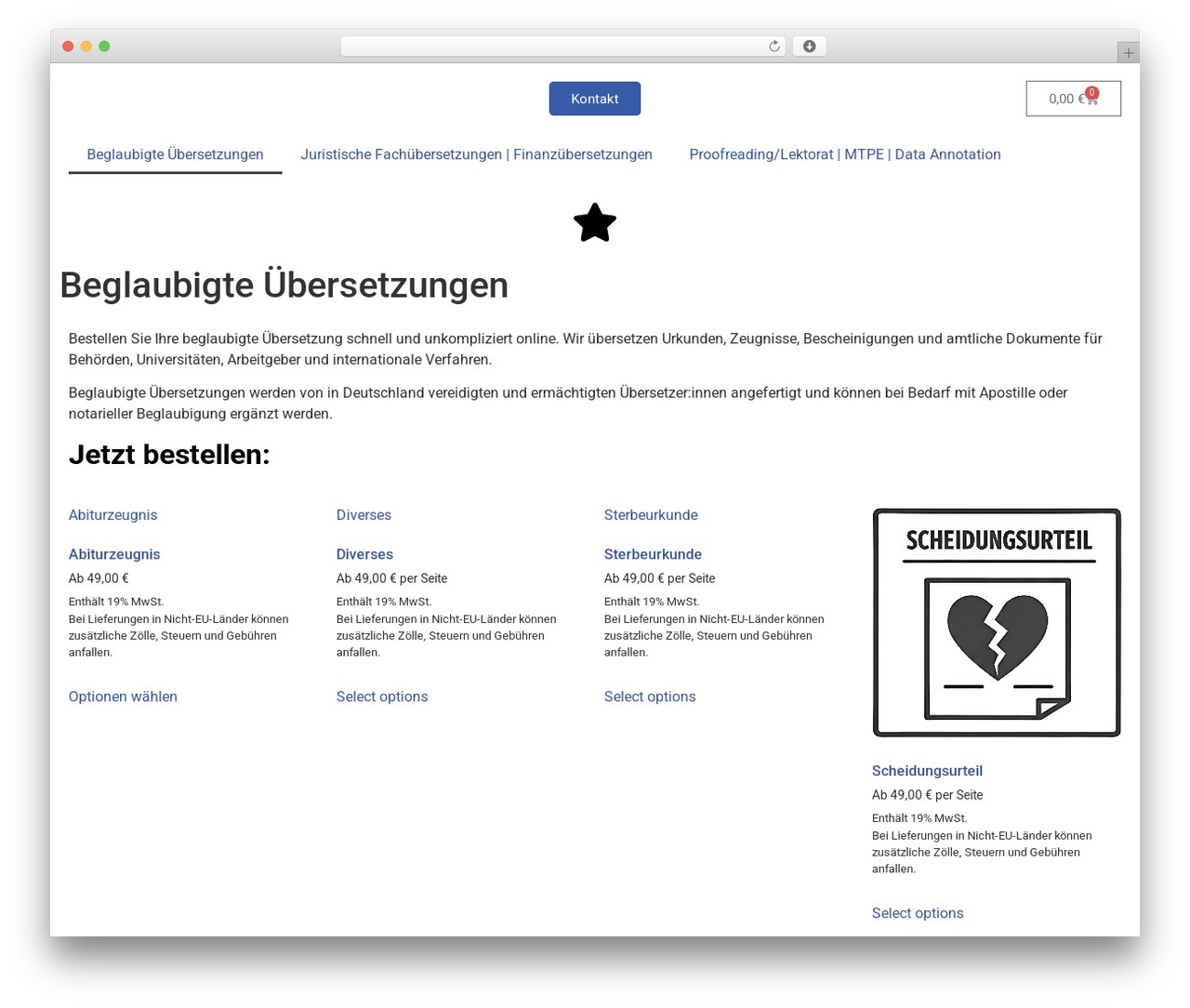Click the Scheidungsurteil broken-heart thumbnail
The width and height of the screenshot is (1190, 1008).
coord(997,623)
